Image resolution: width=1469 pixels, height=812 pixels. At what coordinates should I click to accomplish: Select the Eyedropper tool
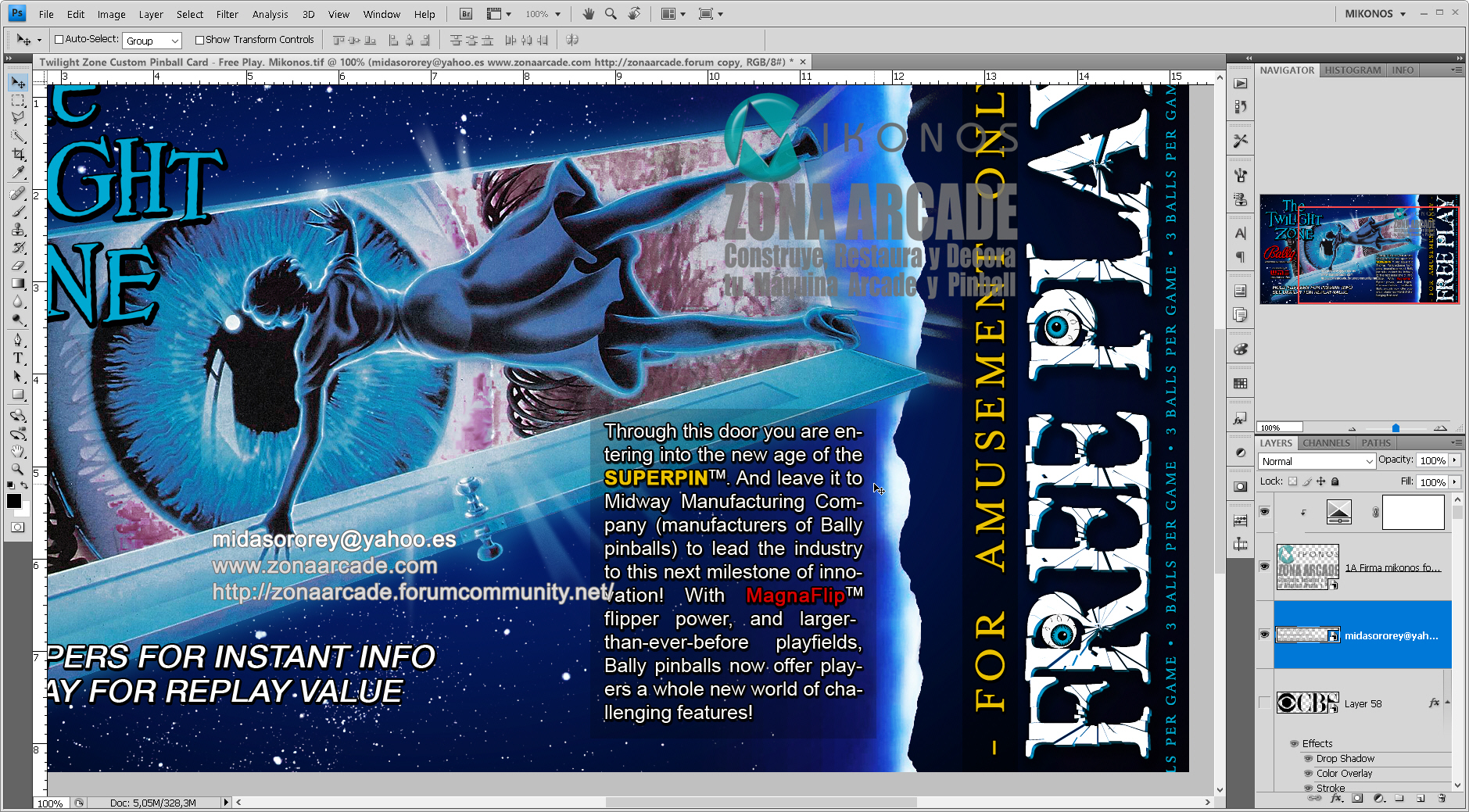click(x=18, y=173)
